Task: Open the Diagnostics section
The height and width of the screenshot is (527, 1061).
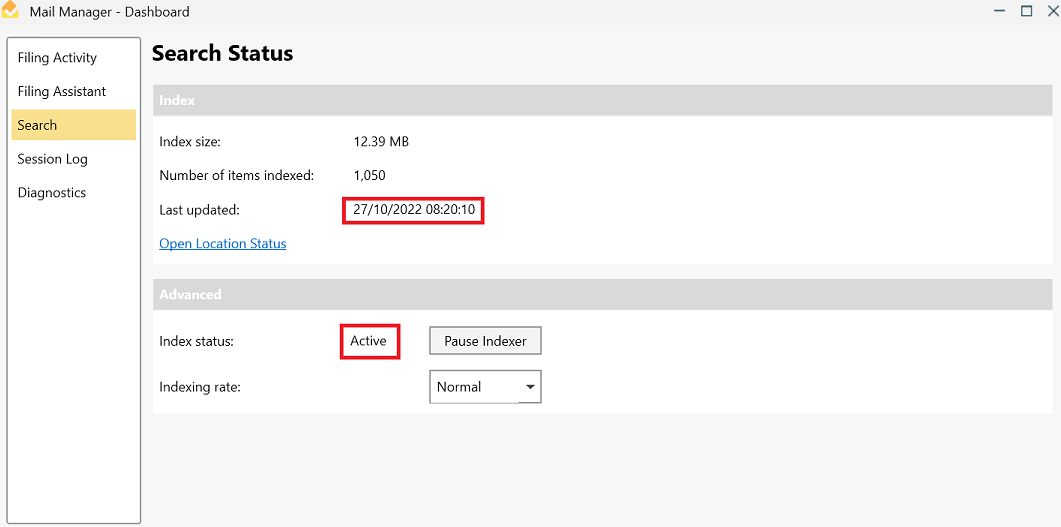Action: [x=51, y=193]
